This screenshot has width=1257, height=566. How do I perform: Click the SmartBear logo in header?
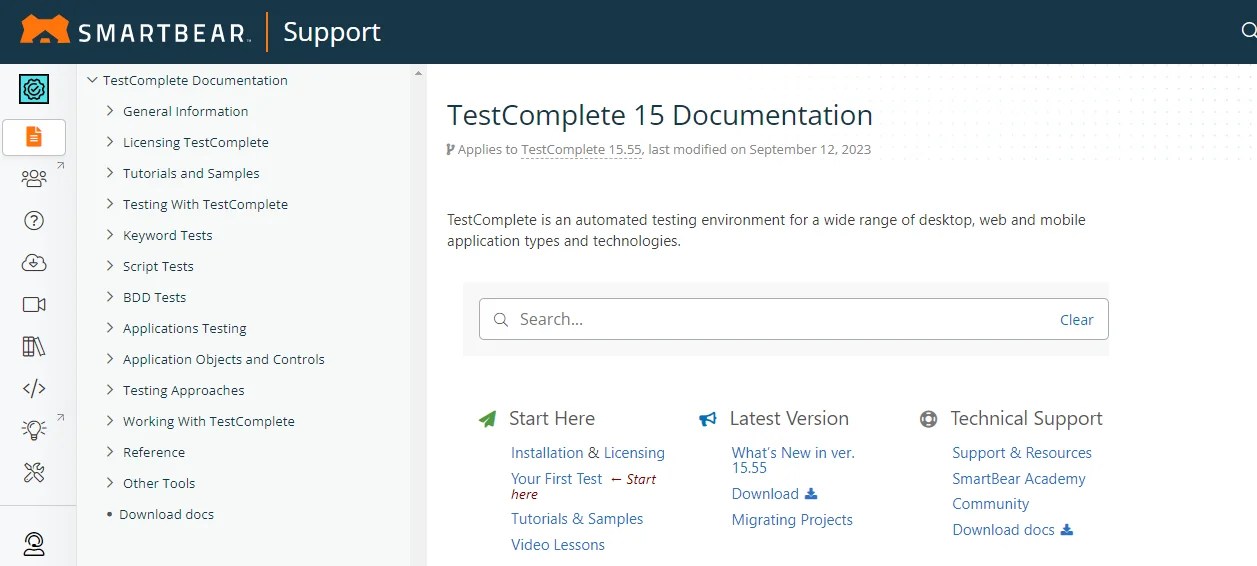tap(135, 31)
